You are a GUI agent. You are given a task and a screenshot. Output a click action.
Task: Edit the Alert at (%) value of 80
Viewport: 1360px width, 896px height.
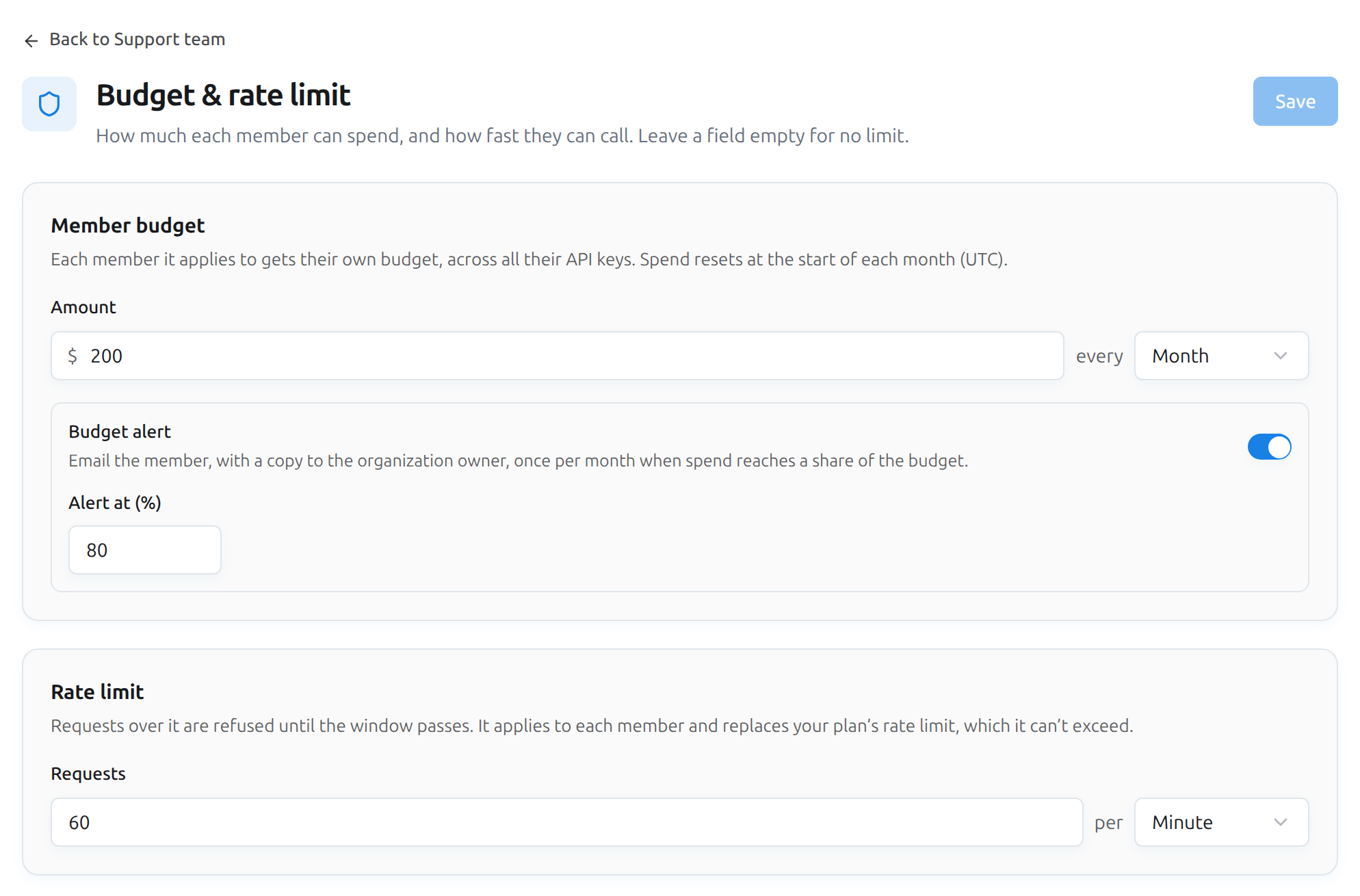pyautogui.click(x=144, y=550)
